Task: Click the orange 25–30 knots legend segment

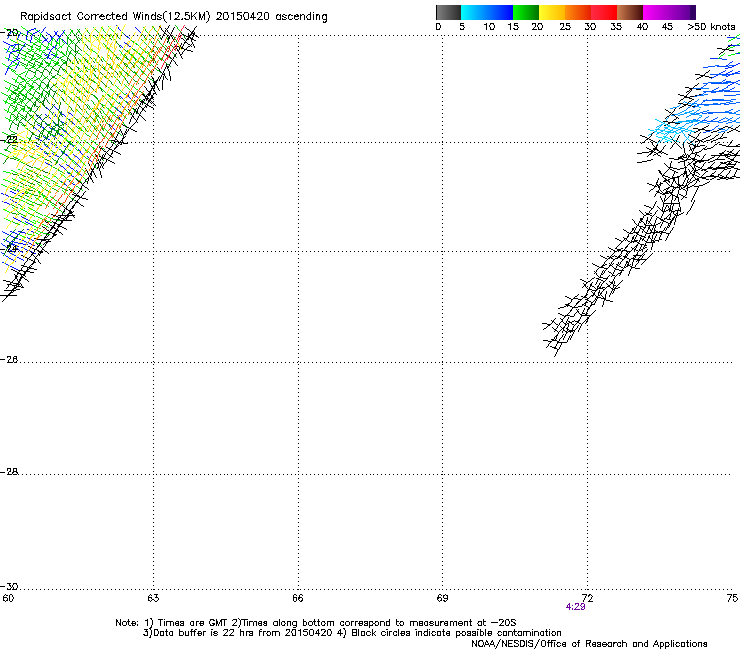Action: 578,12
